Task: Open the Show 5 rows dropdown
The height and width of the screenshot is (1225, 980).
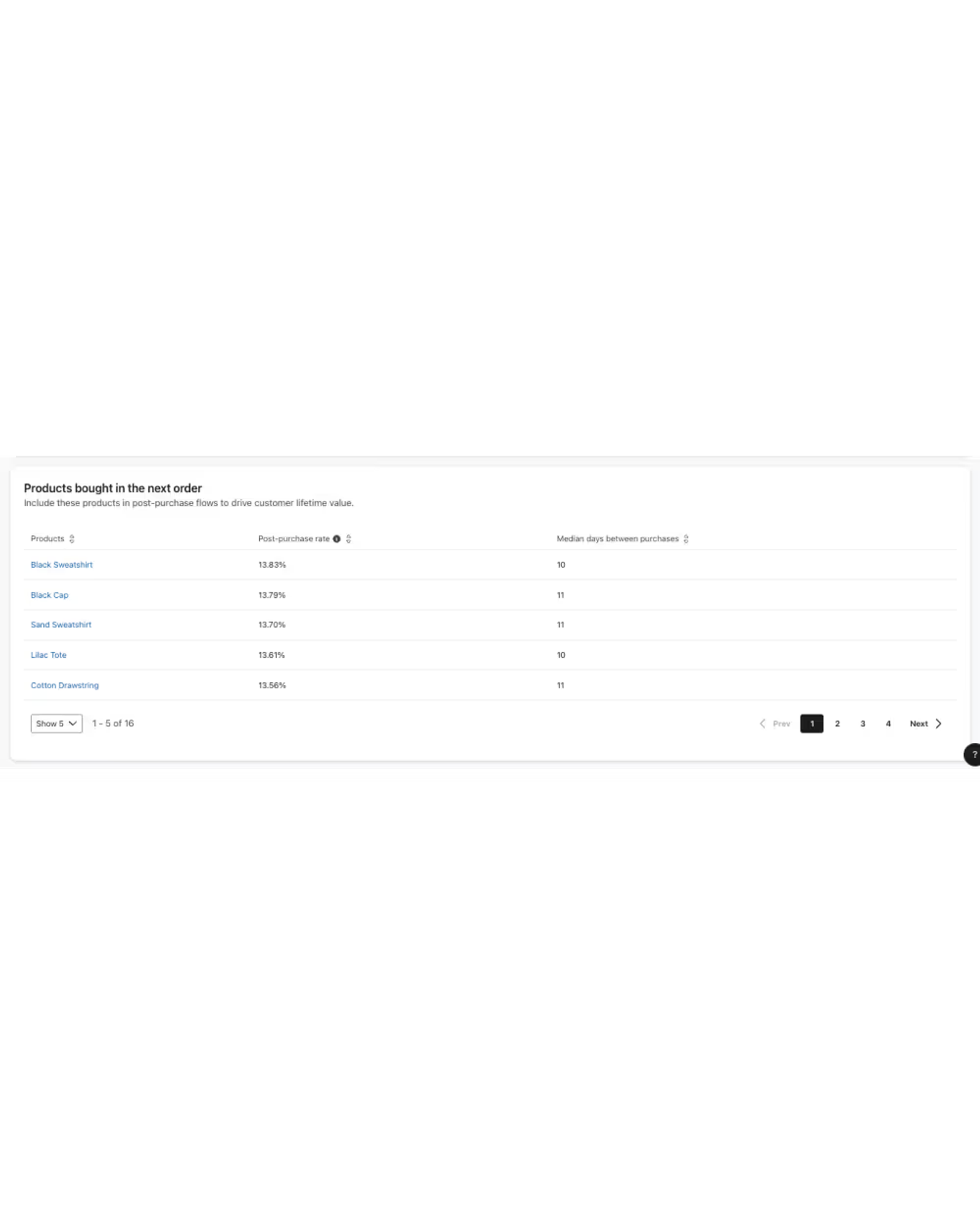Action: (x=56, y=723)
